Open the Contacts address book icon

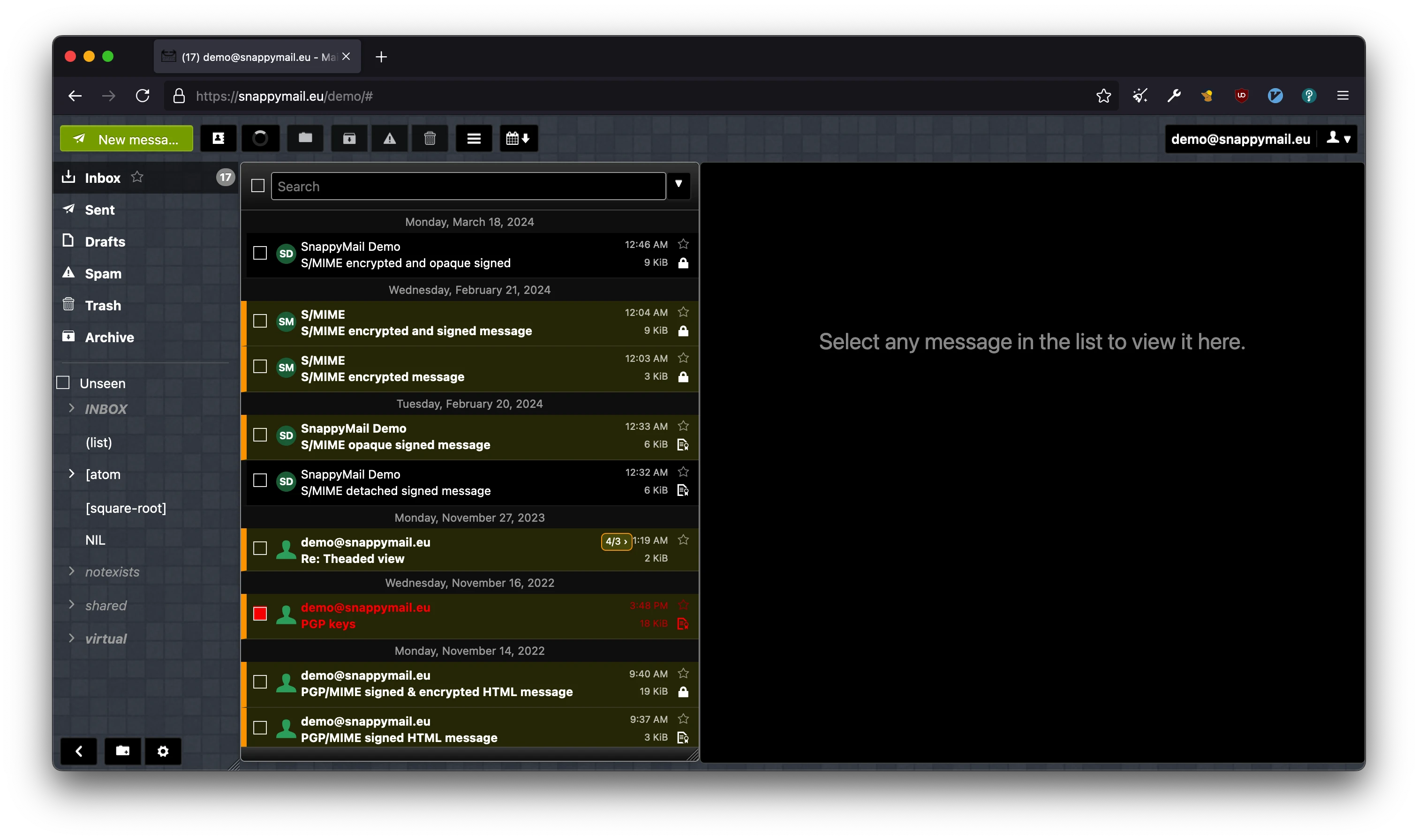click(x=218, y=138)
